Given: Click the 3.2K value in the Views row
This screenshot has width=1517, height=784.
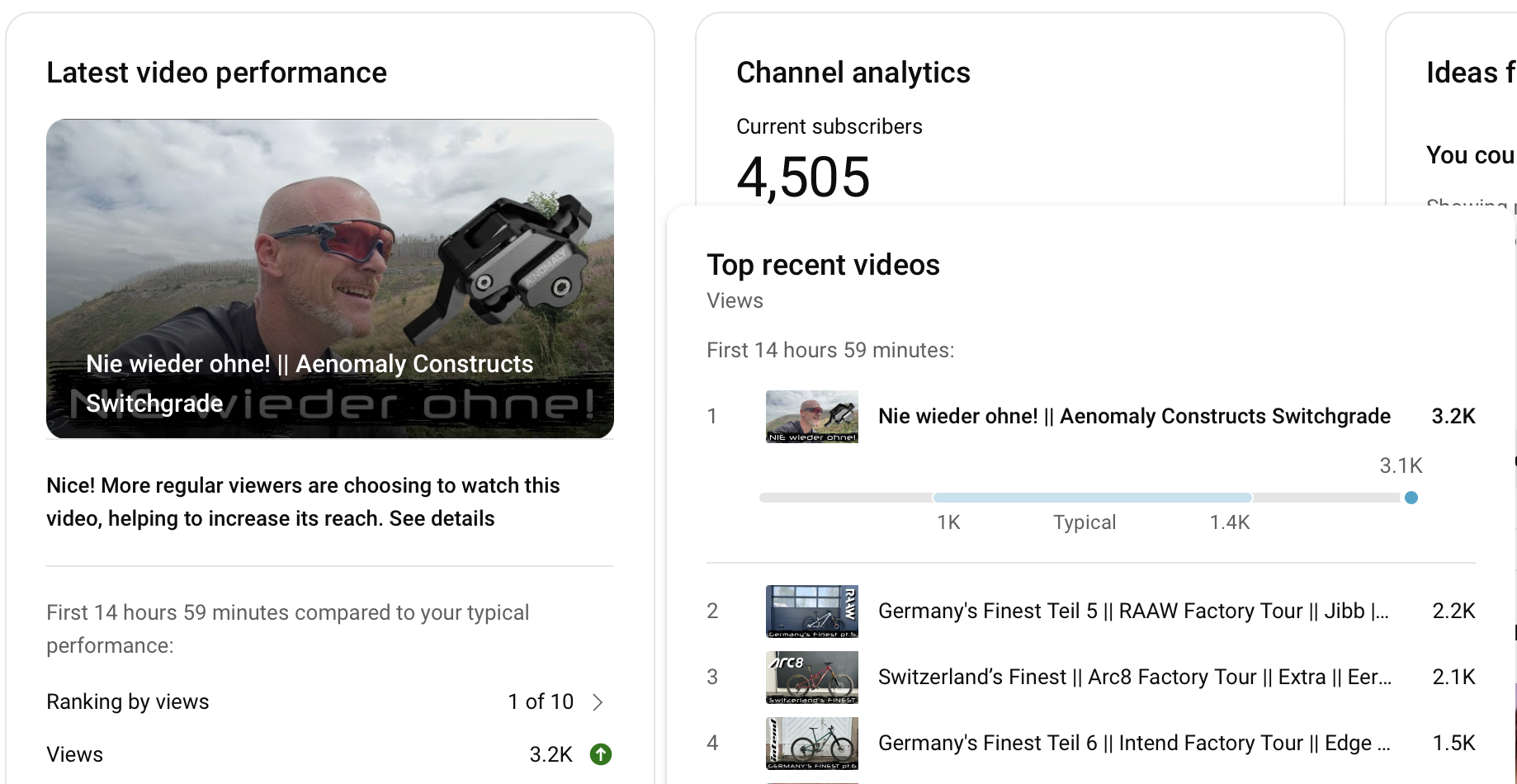Looking at the screenshot, I should pos(551,754).
